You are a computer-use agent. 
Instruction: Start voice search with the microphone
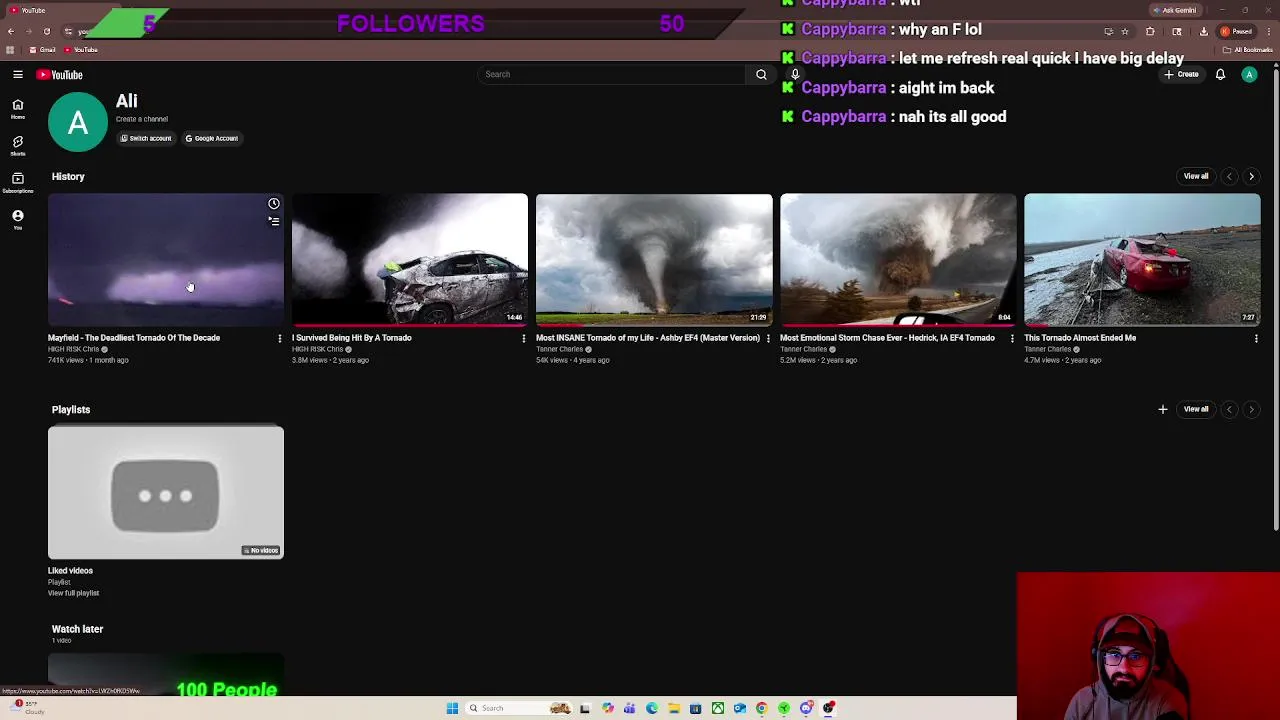[795, 74]
